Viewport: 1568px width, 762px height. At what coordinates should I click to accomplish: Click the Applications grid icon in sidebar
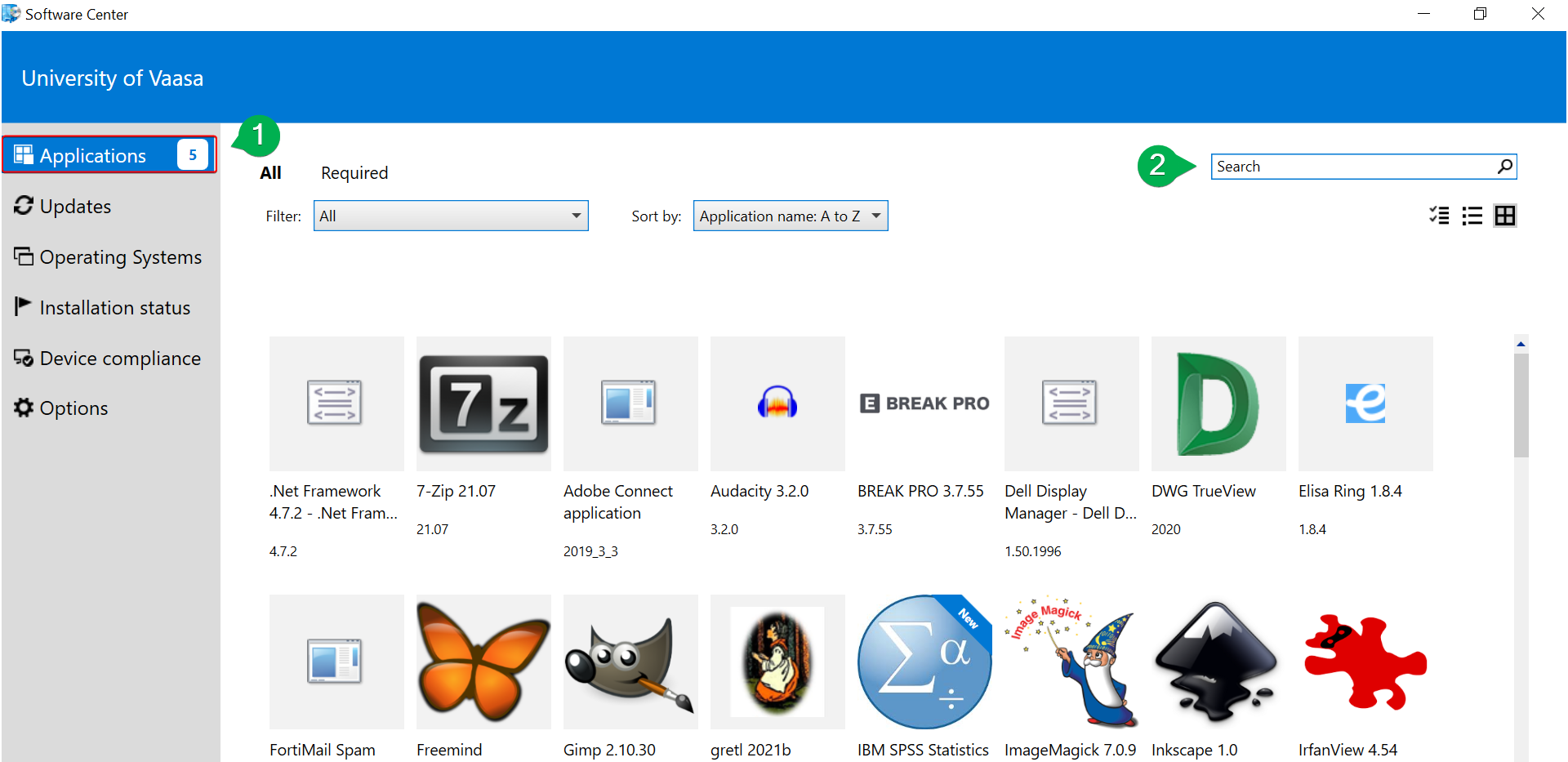(24, 154)
